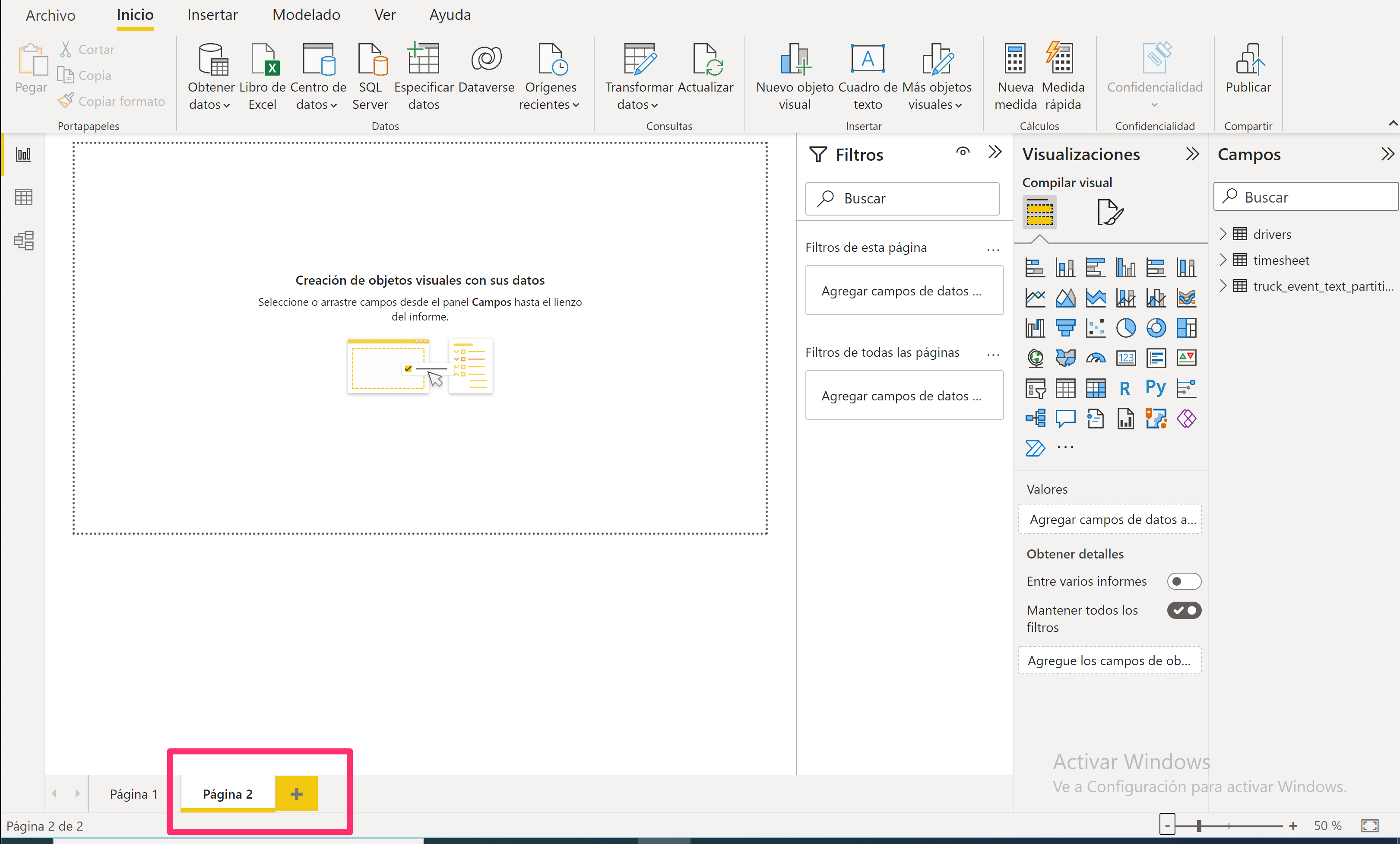This screenshot has width=1400, height=844.
Task: Collapse Campos pane
Action: pos(1387,154)
